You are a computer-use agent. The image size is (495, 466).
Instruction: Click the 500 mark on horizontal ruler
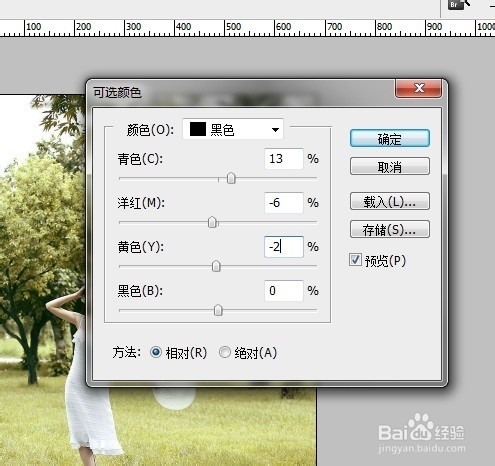(233, 27)
